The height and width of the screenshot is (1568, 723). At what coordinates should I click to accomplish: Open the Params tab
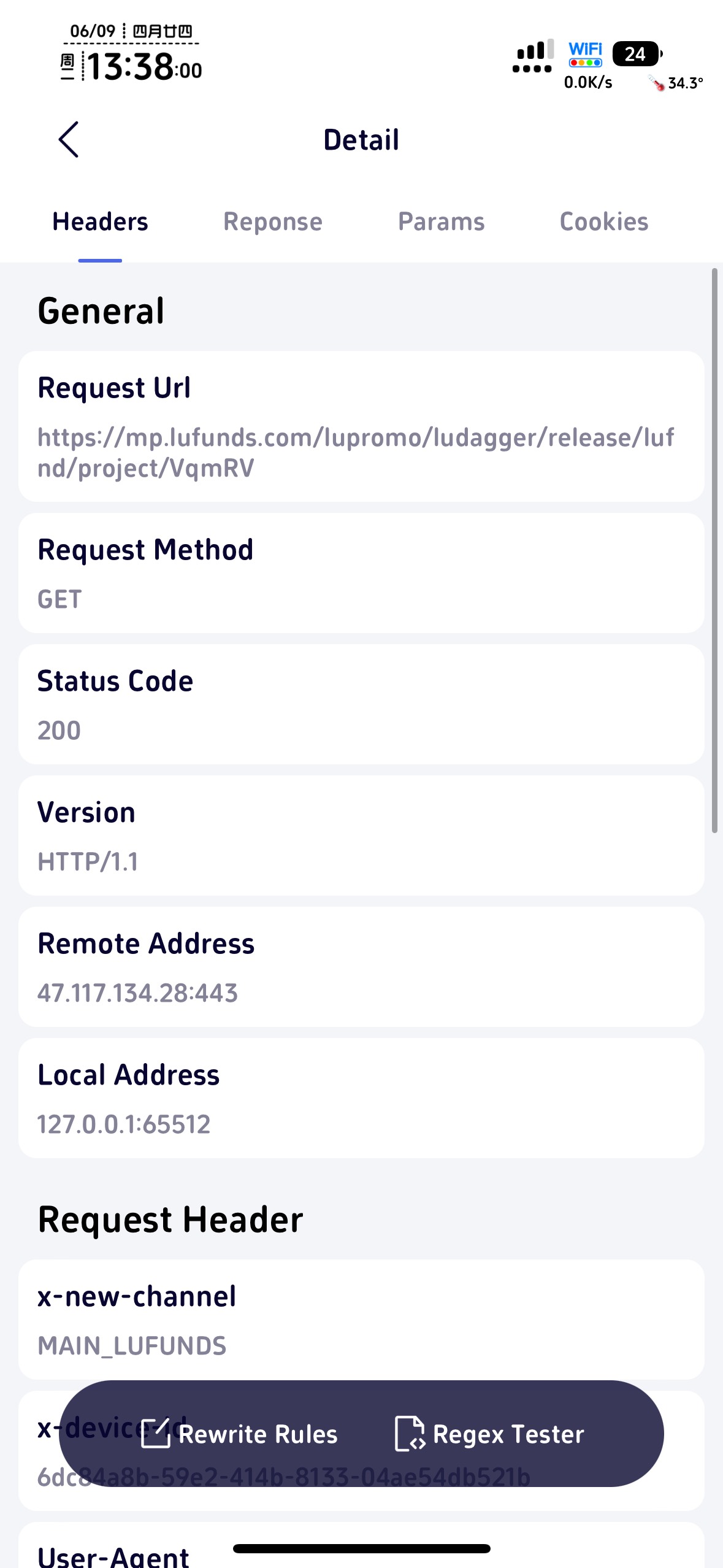[x=441, y=221]
